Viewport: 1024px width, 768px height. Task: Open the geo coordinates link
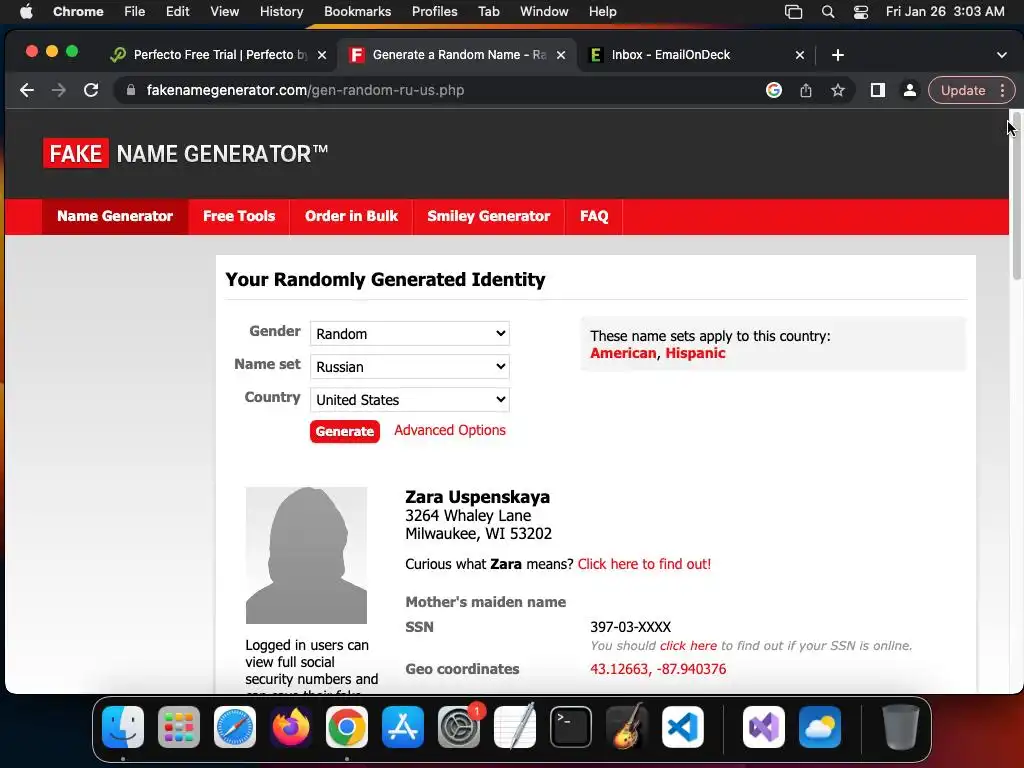(658, 669)
